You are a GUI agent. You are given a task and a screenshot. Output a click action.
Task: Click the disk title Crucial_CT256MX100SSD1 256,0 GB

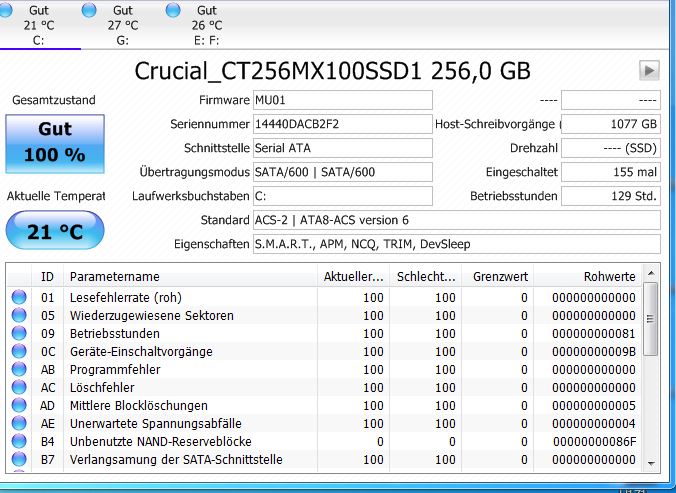332,71
